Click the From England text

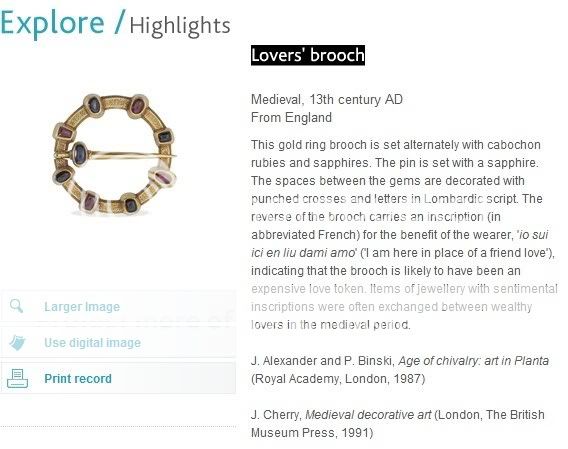click(x=291, y=117)
